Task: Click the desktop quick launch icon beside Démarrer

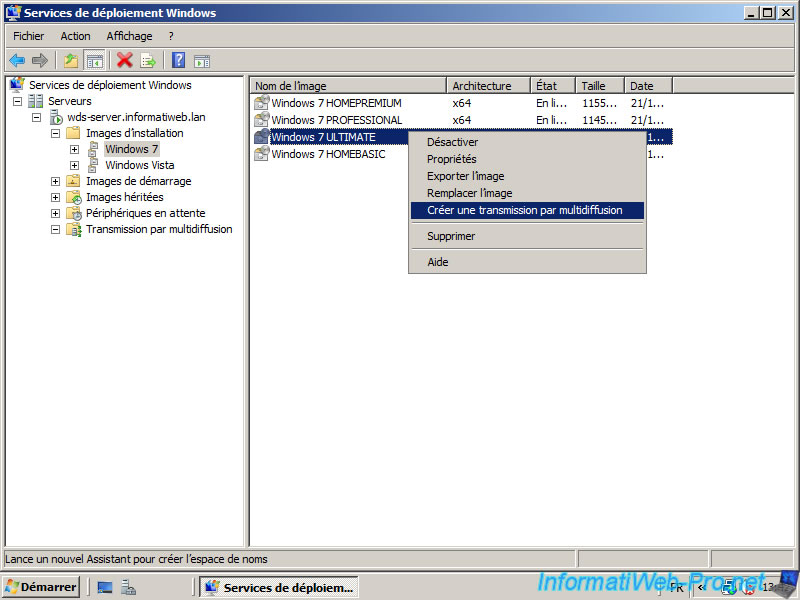Action: click(x=105, y=587)
